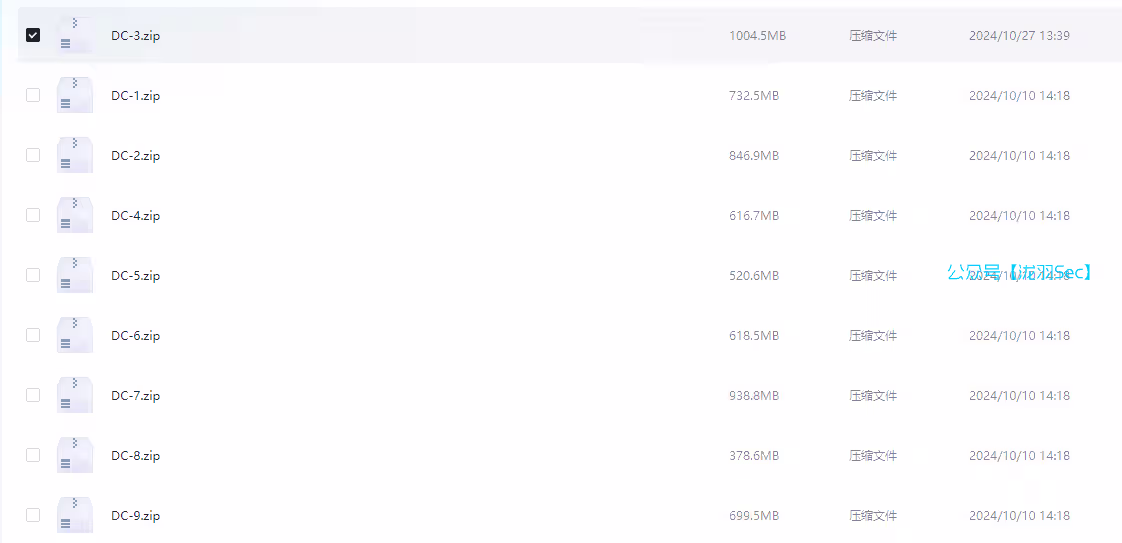
Task: Click the 2024/10/10 14:18 date of DC-9.zip
Action: (1019, 516)
